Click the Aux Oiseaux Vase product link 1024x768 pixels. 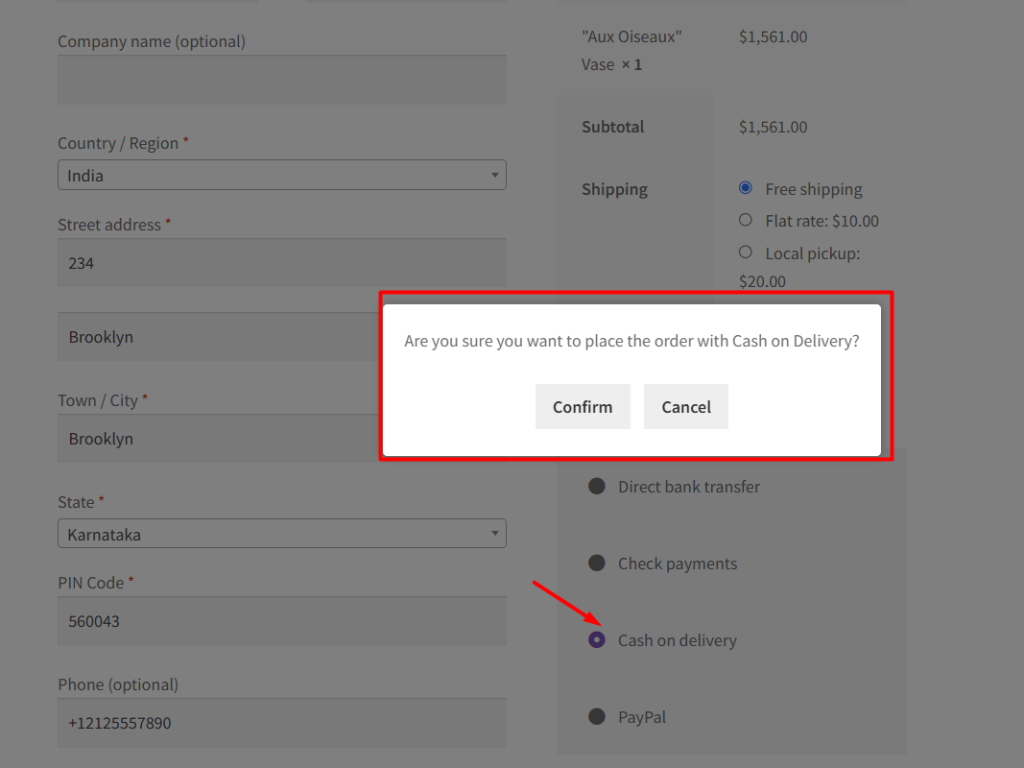click(x=631, y=48)
